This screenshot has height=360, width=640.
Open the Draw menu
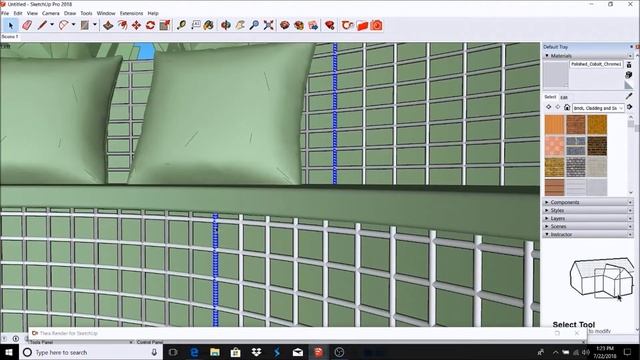[70, 13]
